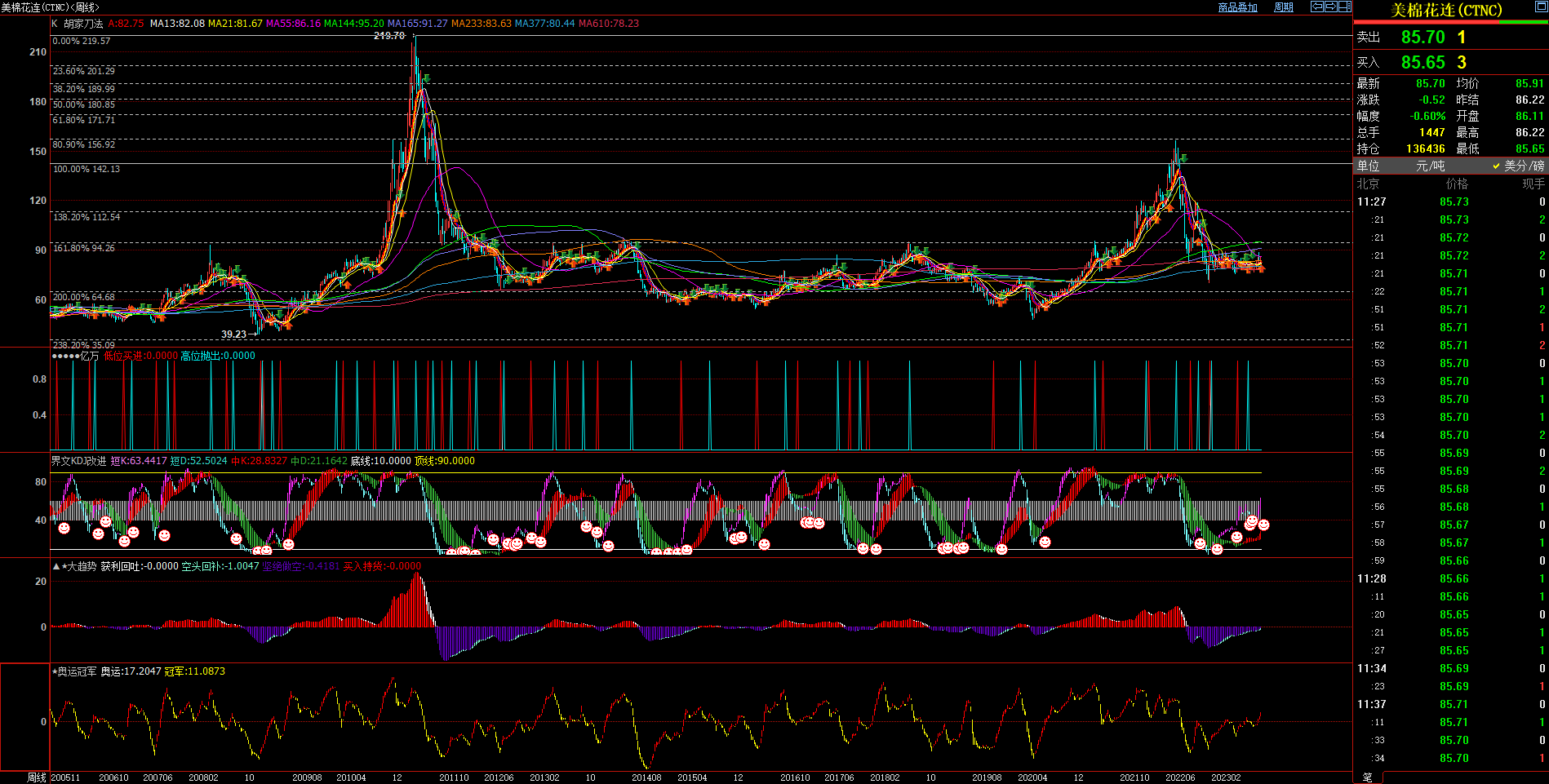Click the 胡家刀法 indicator name label

(83, 24)
